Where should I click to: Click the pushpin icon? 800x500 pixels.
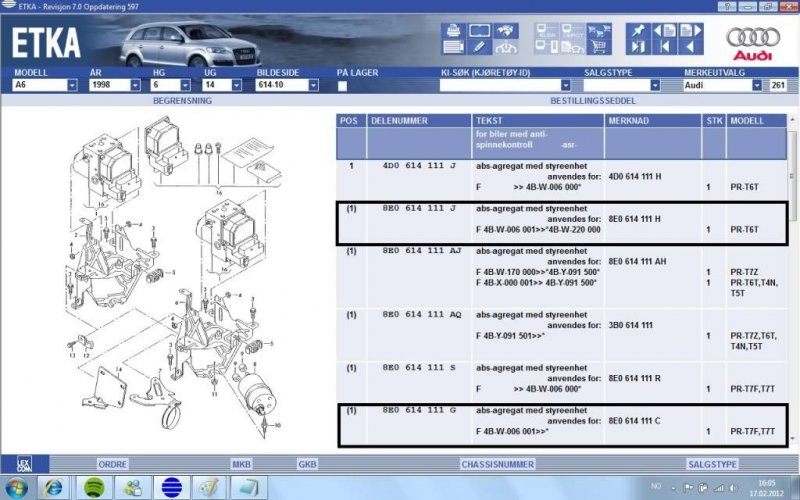point(636,31)
